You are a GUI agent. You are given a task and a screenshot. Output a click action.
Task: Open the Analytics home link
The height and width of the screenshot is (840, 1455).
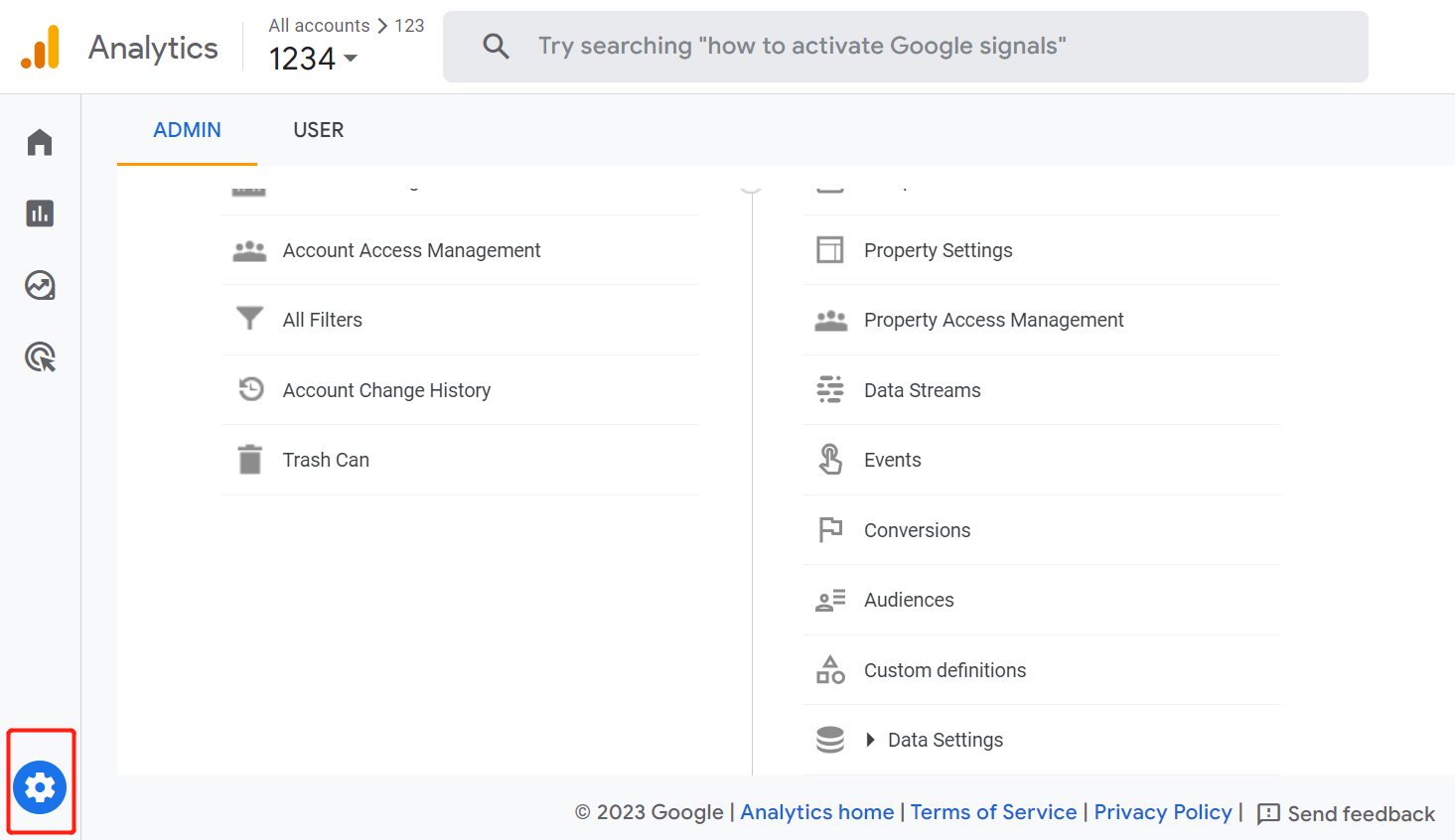816,812
